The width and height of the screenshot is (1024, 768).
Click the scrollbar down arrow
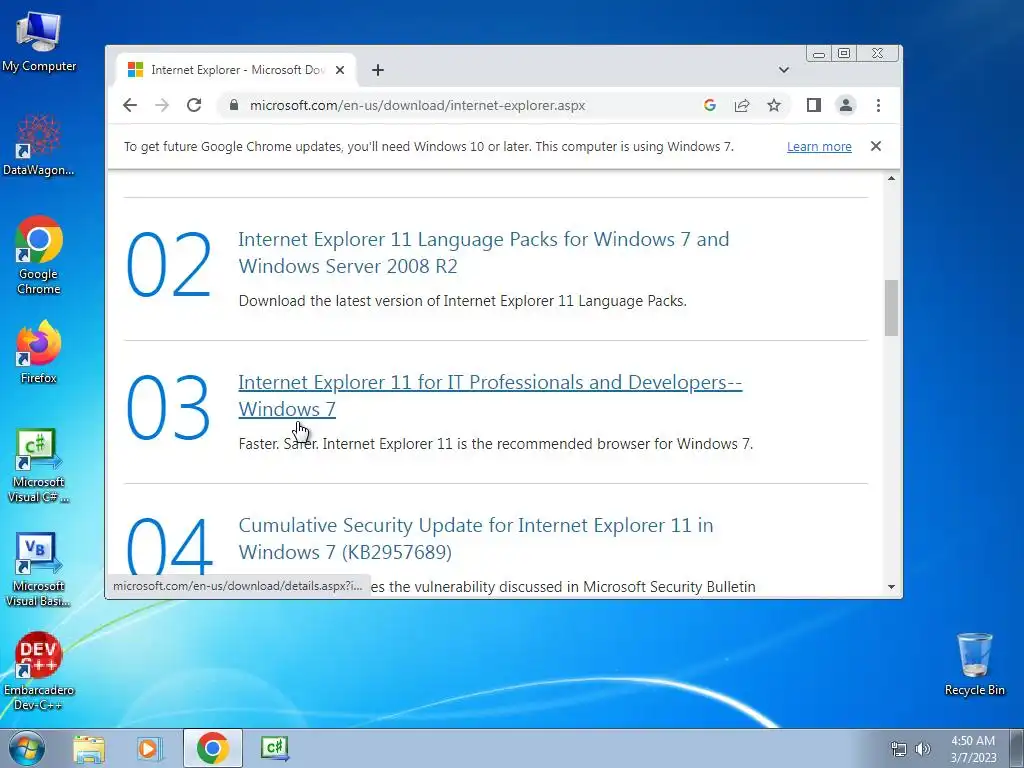point(891,587)
